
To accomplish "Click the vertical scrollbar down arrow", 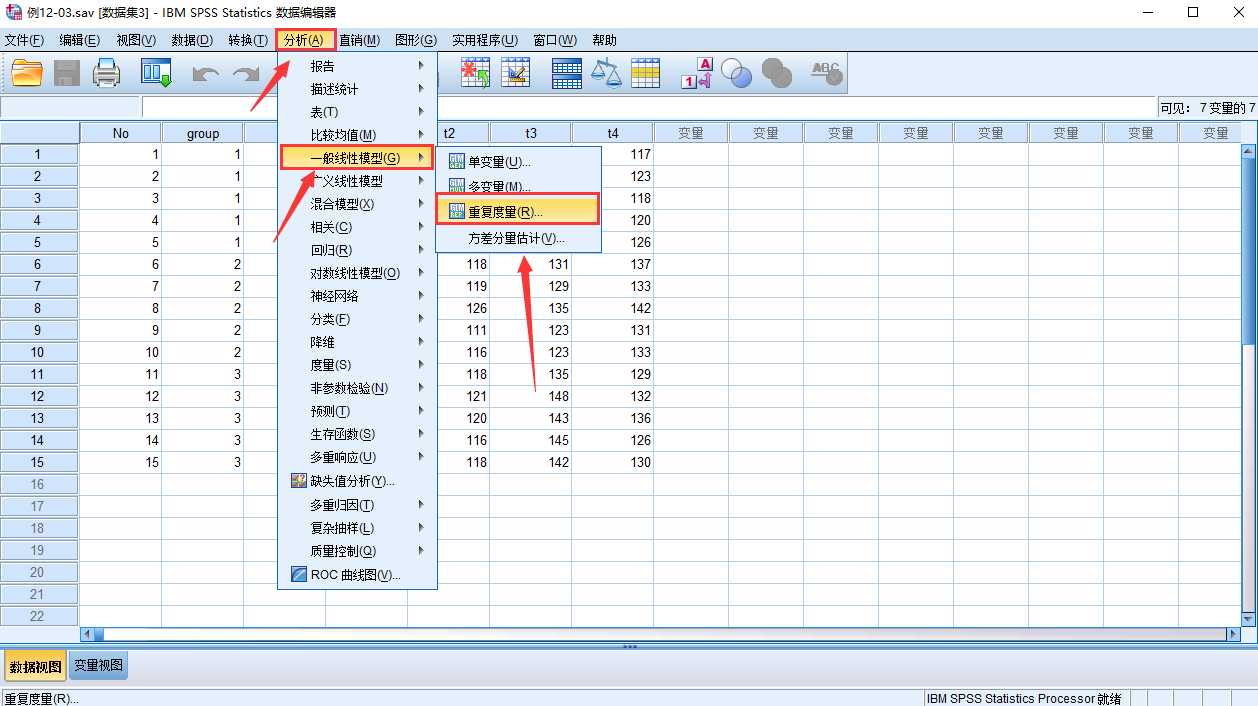I will click(1249, 619).
